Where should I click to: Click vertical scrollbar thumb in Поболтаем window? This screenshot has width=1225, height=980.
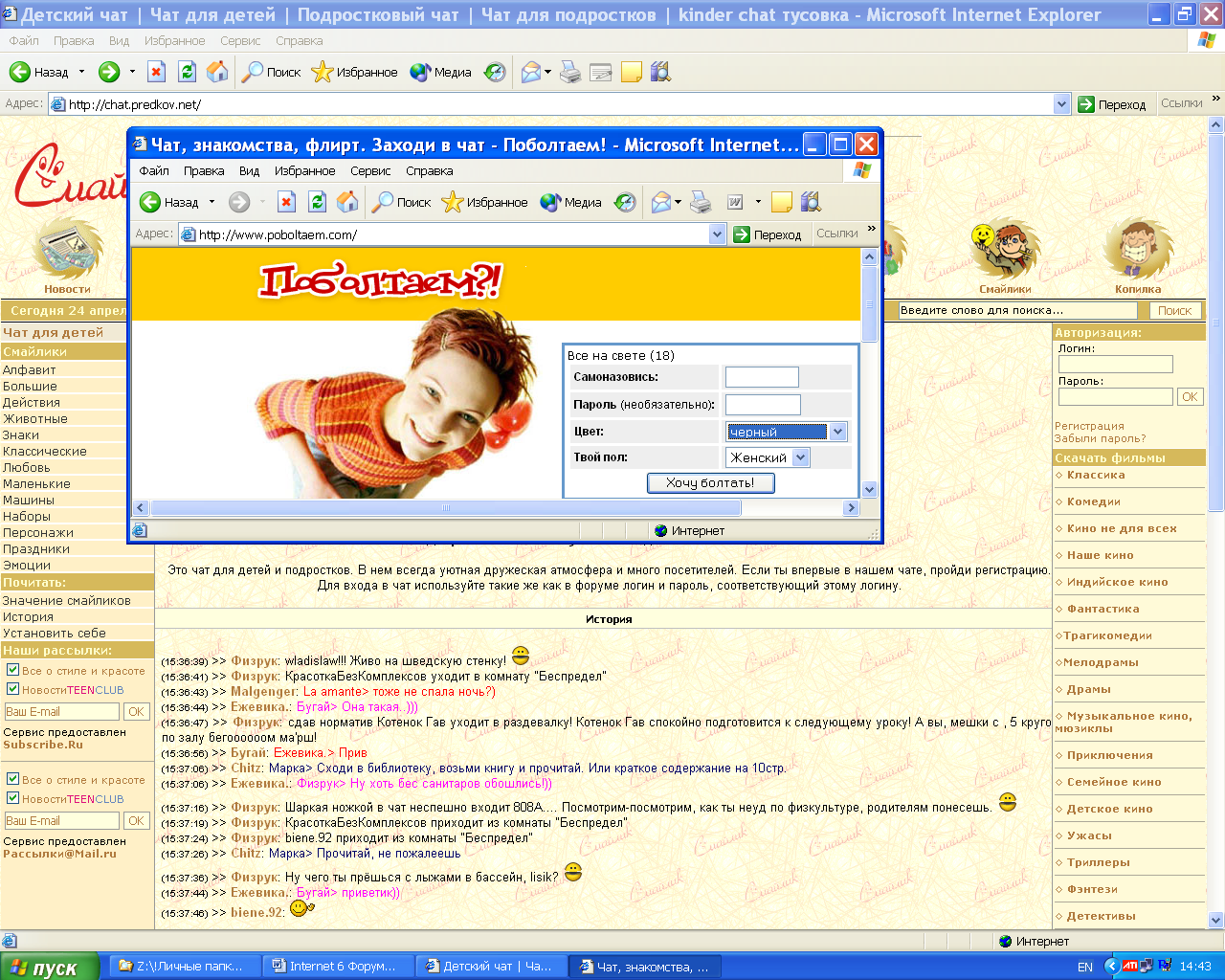[869, 304]
